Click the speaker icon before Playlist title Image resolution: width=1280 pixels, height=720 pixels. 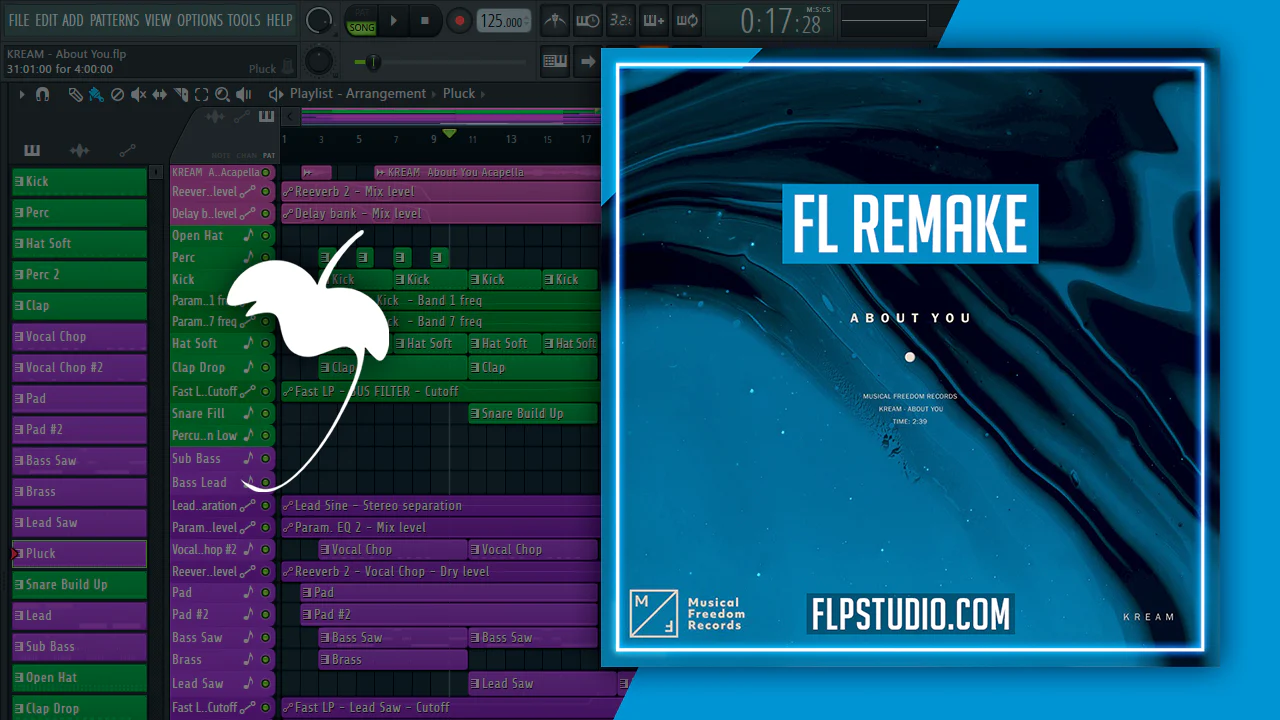276,94
